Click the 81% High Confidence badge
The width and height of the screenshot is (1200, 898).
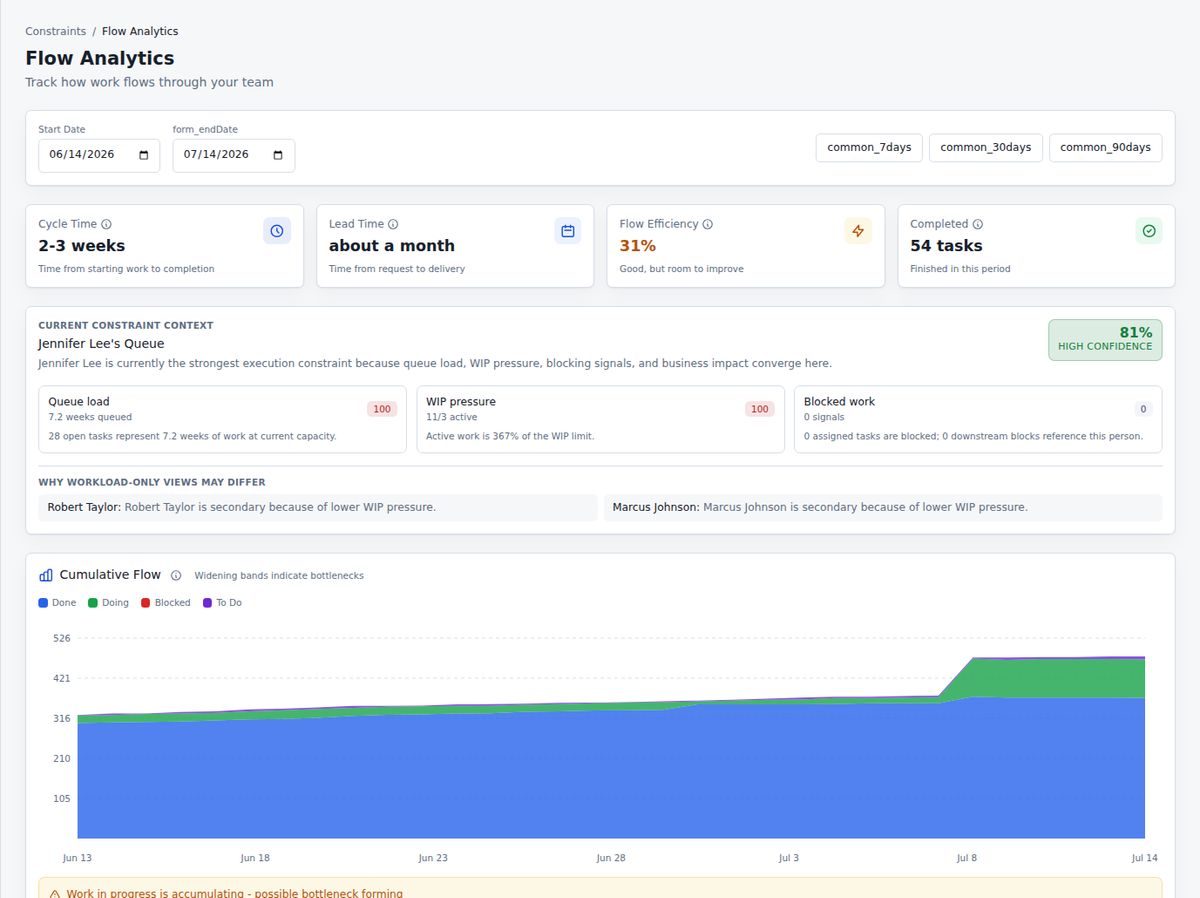point(1105,340)
